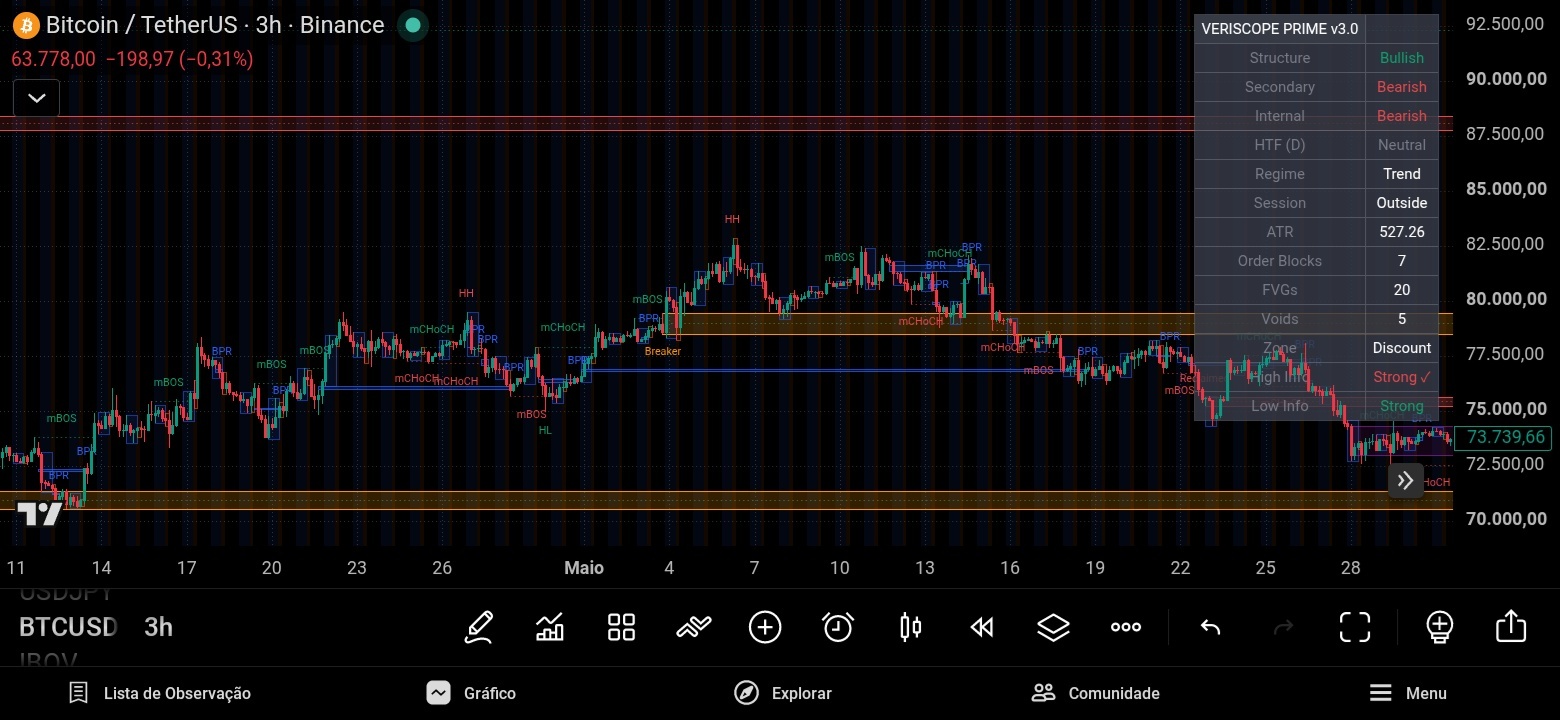Screen dimensions: 1560x720
Task: Toggle fullscreen chart mode
Action: pos(1355,627)
